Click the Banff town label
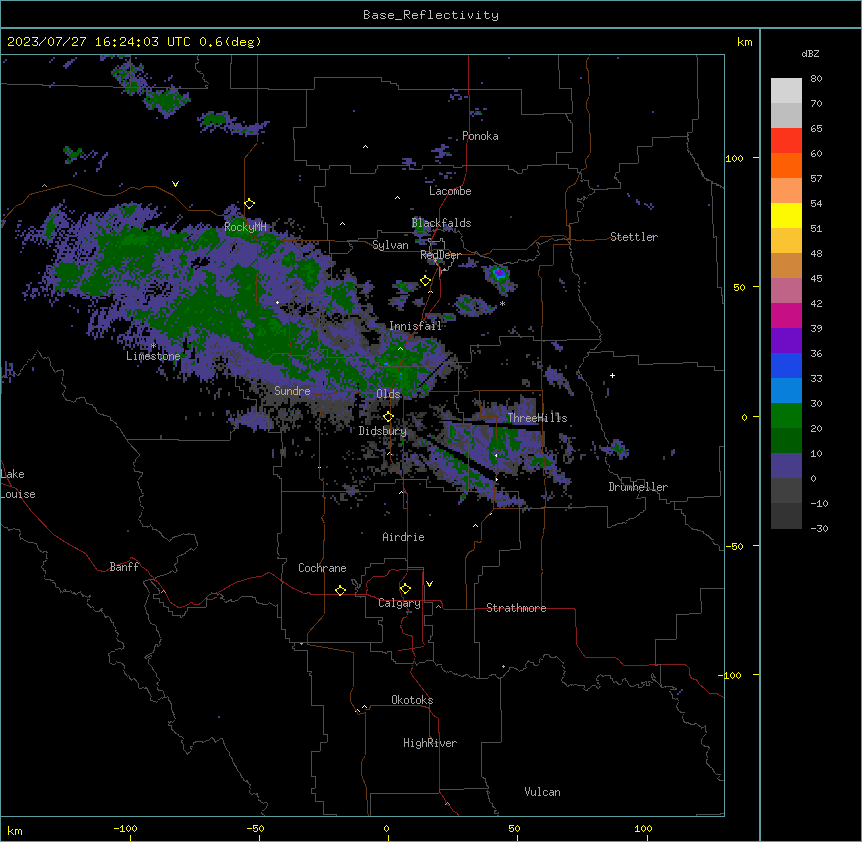The image size is (862, 842). 124,567
